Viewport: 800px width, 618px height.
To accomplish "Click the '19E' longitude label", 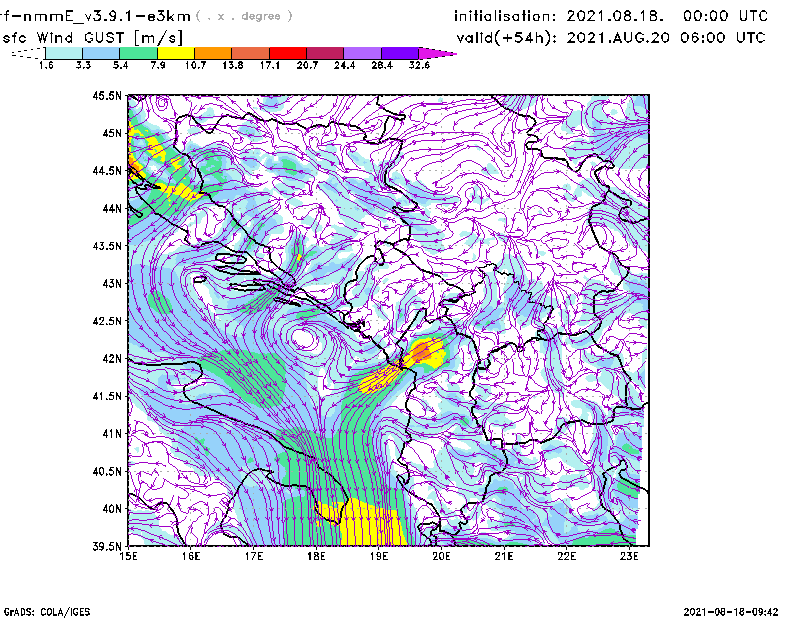I will pos(379,556).
